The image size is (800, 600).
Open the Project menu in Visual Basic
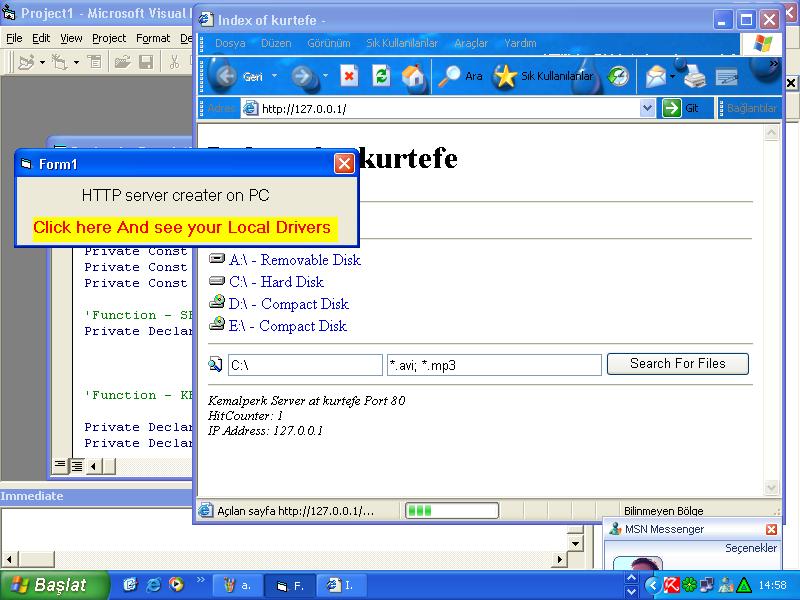[109, 38]
